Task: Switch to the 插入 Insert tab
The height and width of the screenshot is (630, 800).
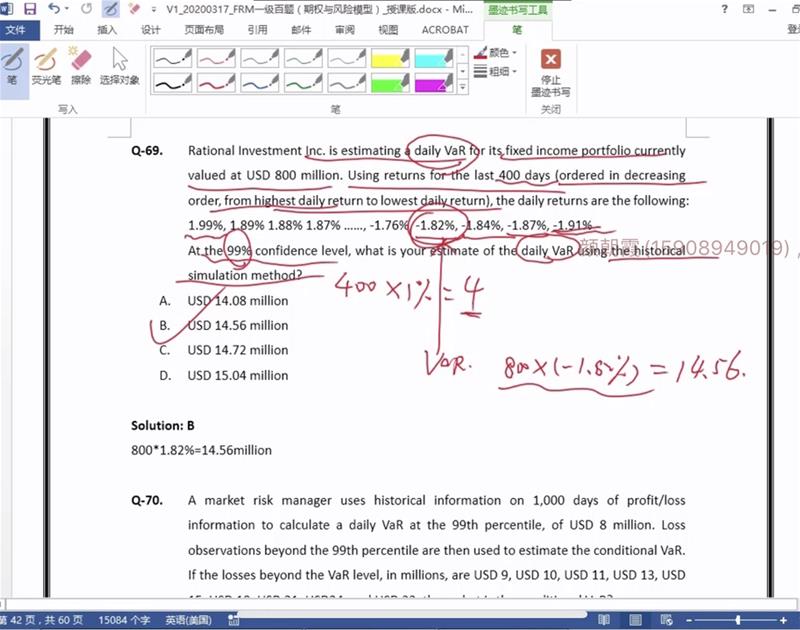Action: (107, 30)
